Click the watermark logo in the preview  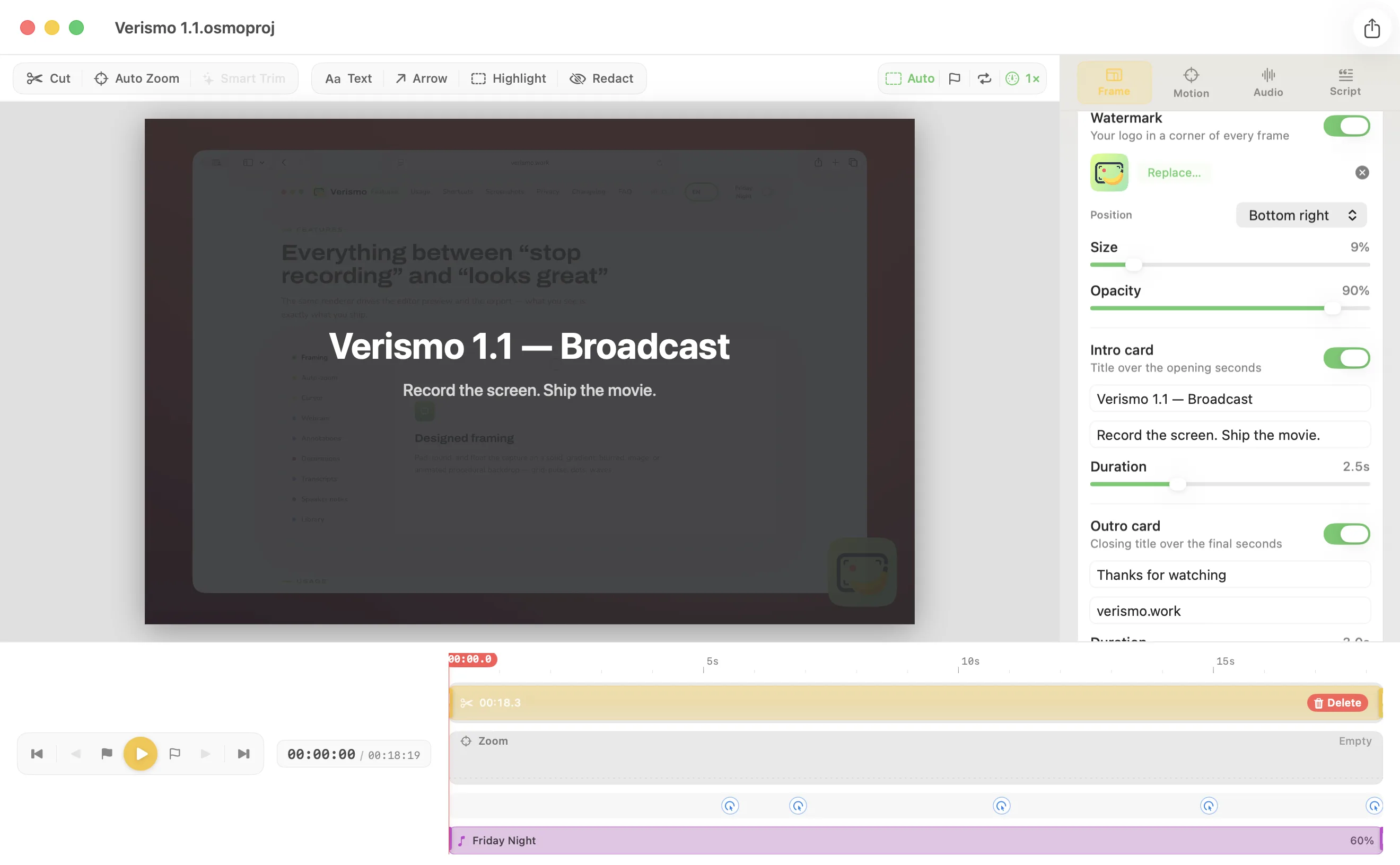coord(862,571)
